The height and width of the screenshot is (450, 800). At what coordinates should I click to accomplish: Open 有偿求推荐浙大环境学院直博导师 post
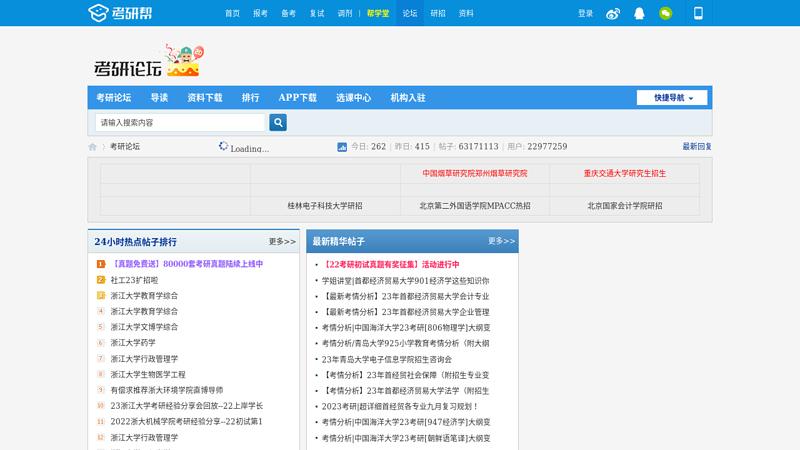tap(167, 390)
